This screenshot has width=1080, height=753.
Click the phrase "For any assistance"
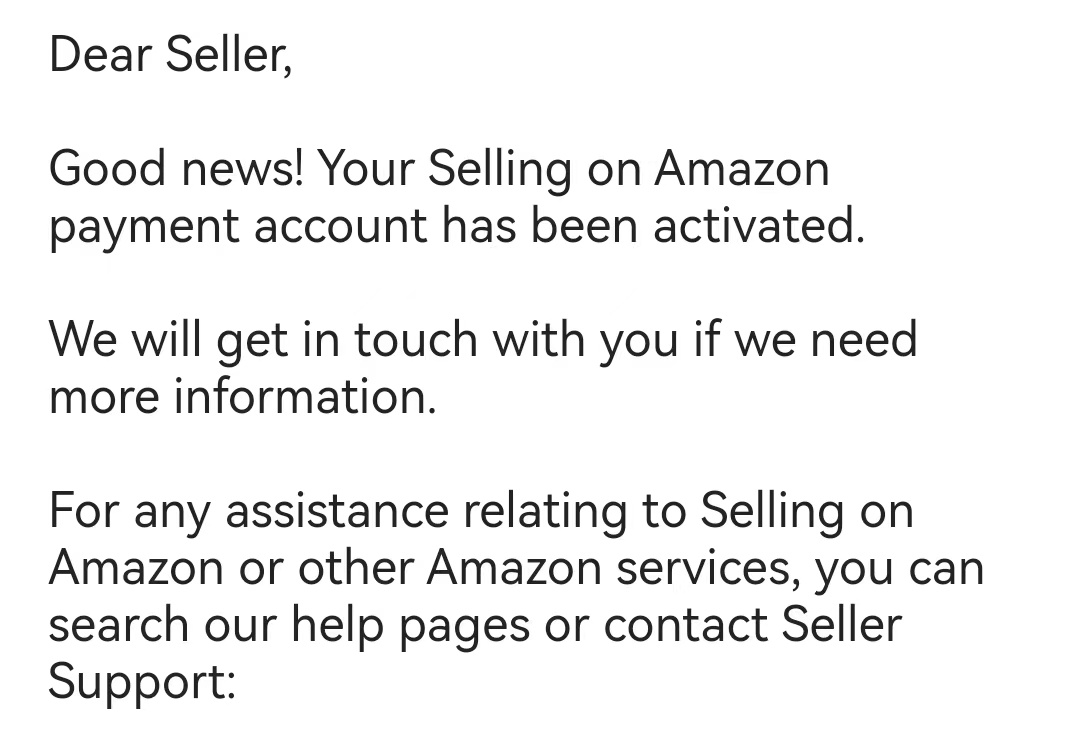pyautogui.click(x=248, y=511)
